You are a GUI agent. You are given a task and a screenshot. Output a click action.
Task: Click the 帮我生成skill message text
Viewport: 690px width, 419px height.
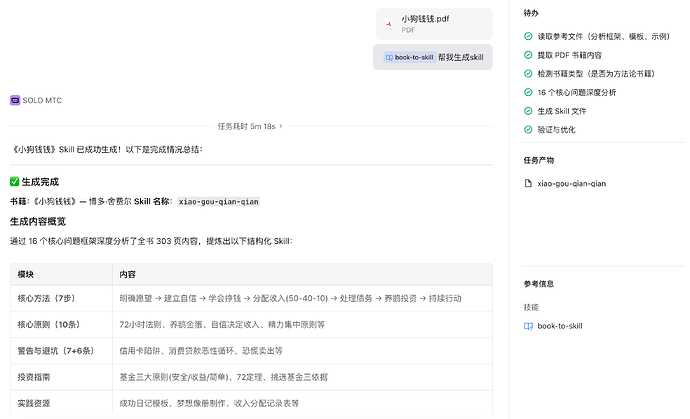click(461, 57)
